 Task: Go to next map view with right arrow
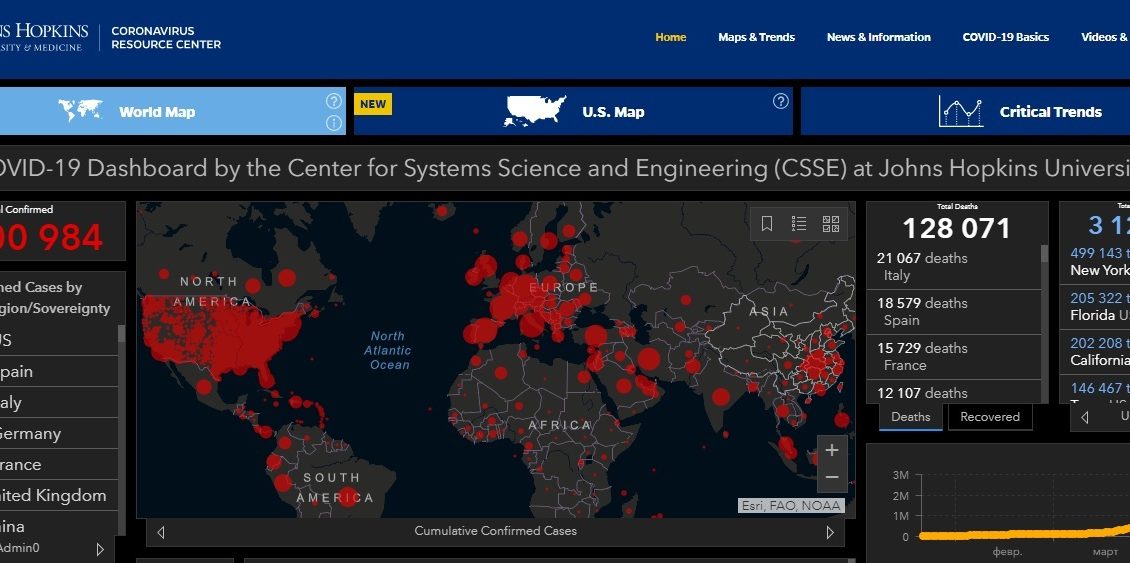click(829, 532)
